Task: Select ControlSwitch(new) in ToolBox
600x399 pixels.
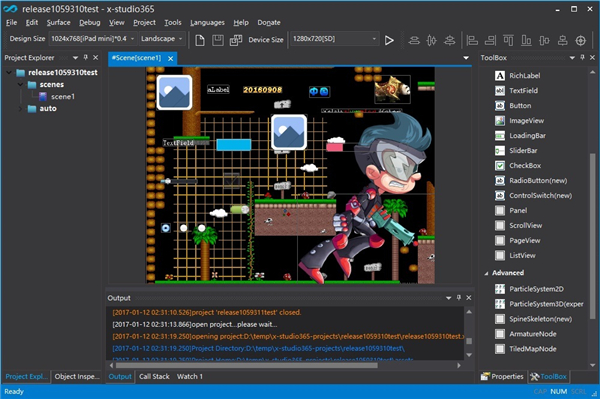Action: pos(533,195)
